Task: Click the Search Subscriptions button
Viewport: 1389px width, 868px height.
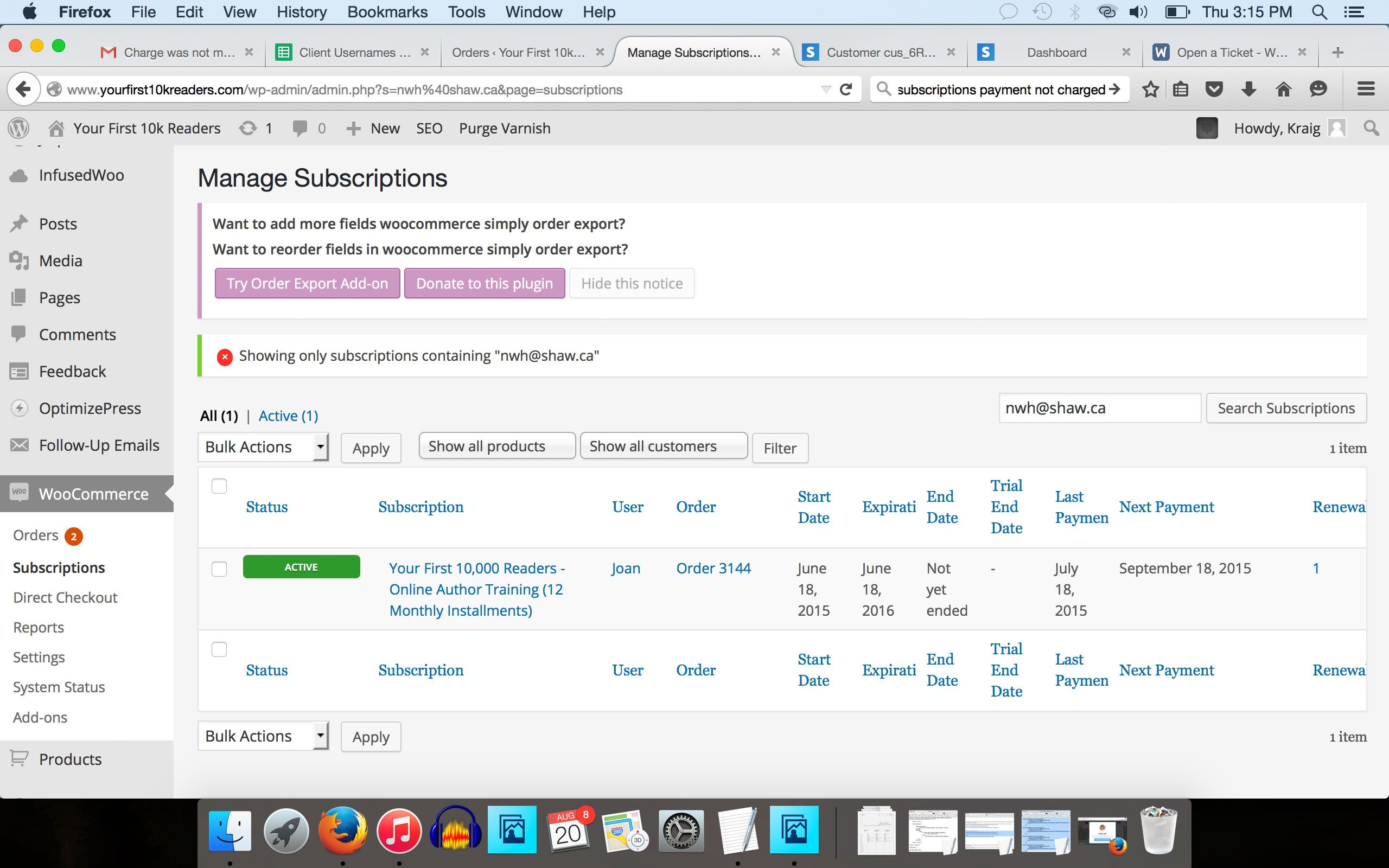Action: pos(1286,408)
